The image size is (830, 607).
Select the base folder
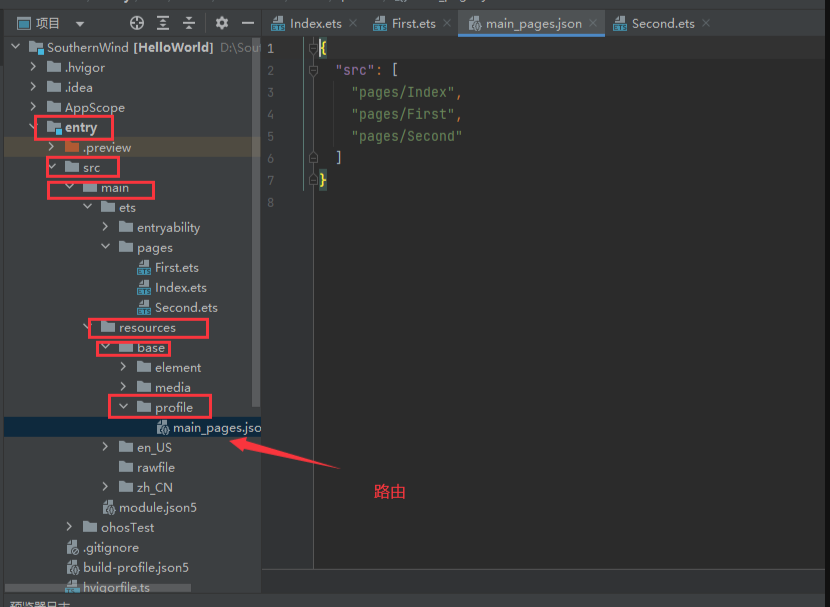click(x=150, y=348)
